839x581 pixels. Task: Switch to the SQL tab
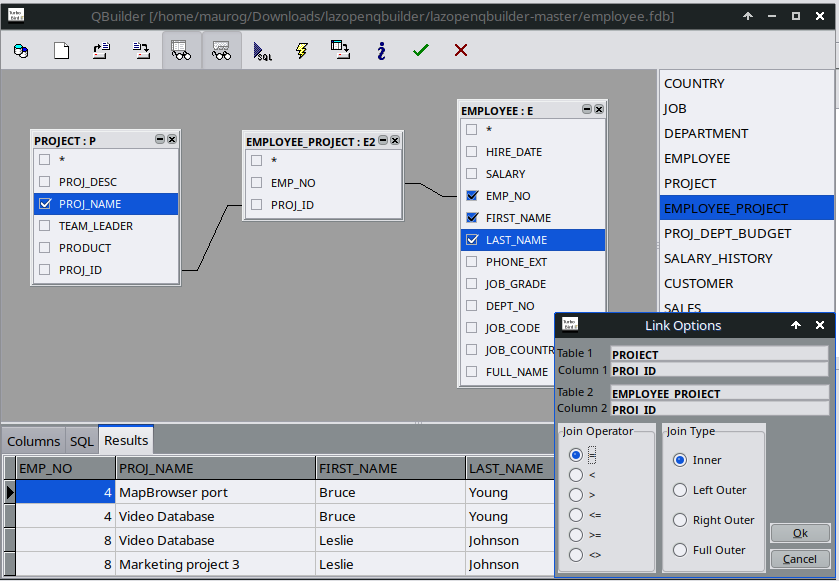pos(82,441)
